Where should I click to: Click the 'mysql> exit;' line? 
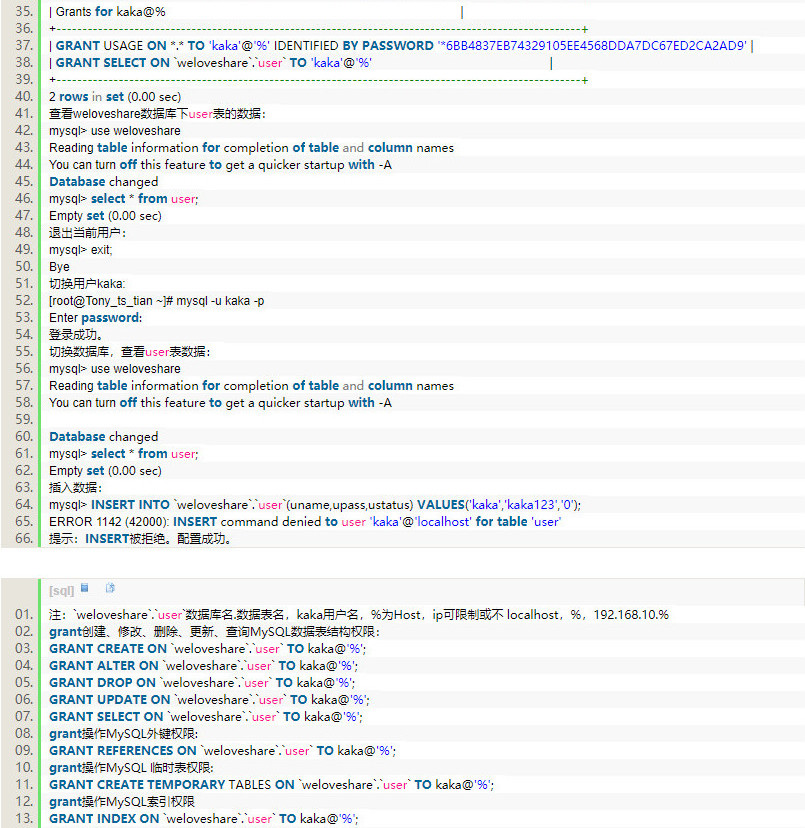[x=81, y=250]
